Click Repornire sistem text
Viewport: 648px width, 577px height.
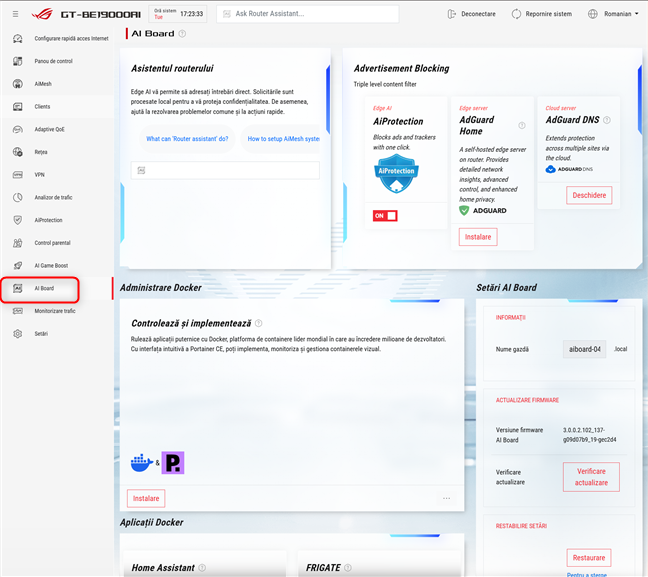[x=548, y=14]
